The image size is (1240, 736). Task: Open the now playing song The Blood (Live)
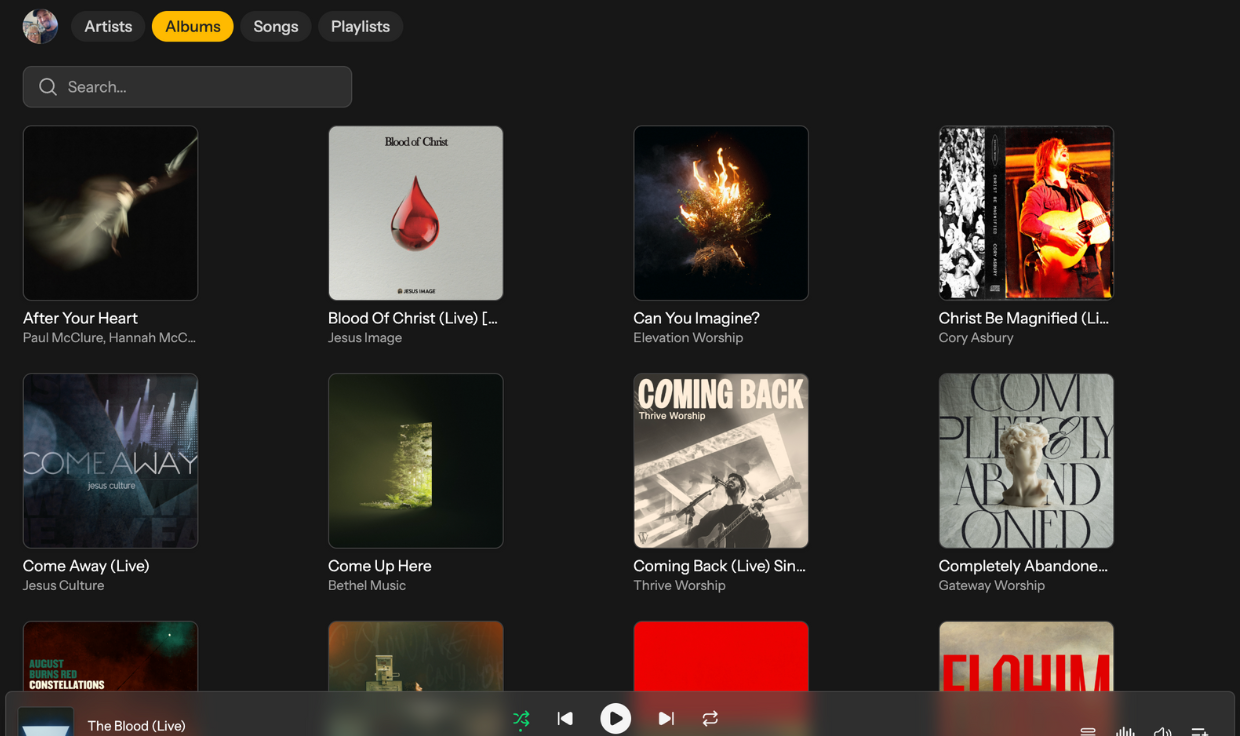pyautogui.click(x=136, y=726)
